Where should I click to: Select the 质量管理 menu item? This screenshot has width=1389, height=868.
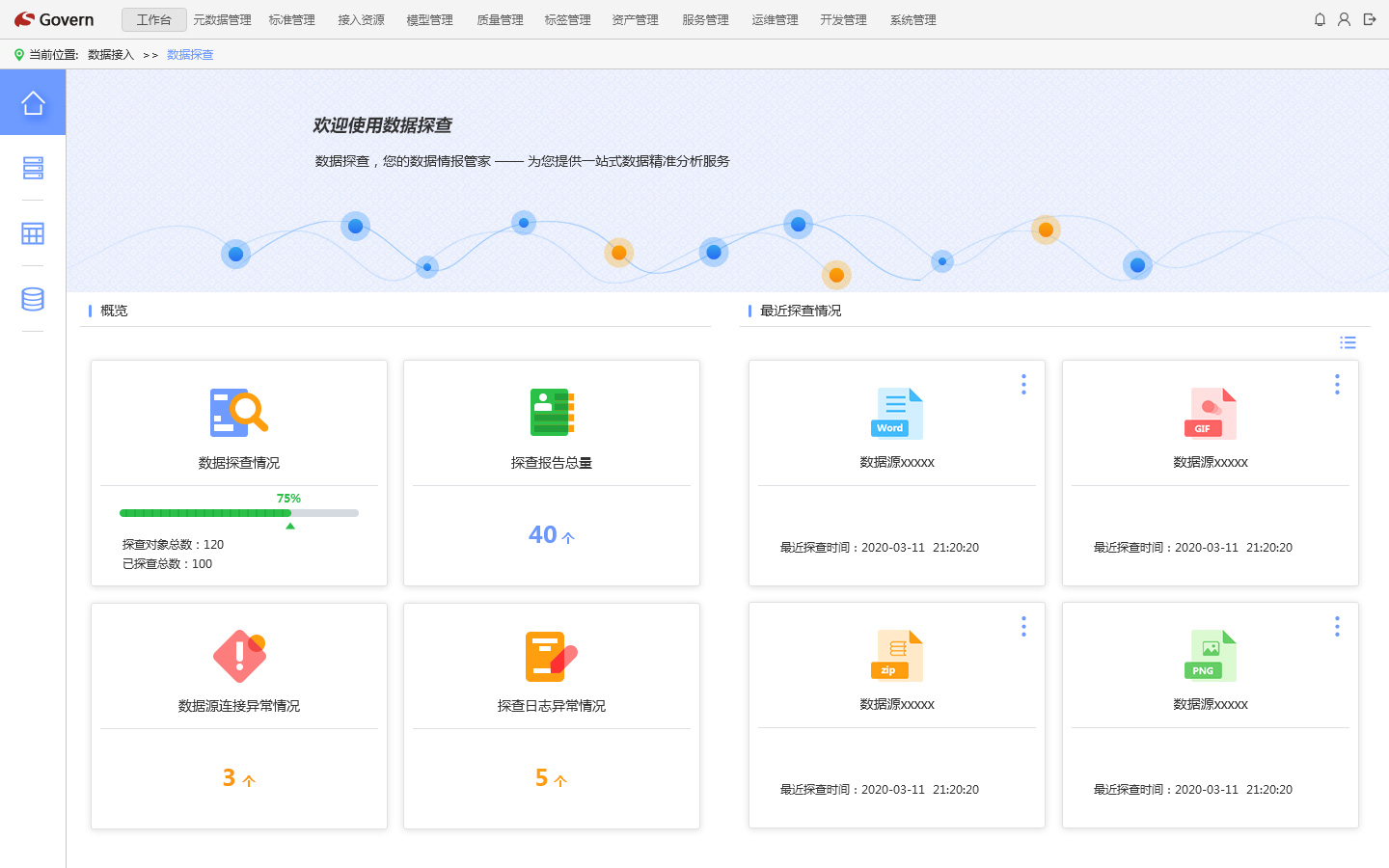[x=500, y=20]
